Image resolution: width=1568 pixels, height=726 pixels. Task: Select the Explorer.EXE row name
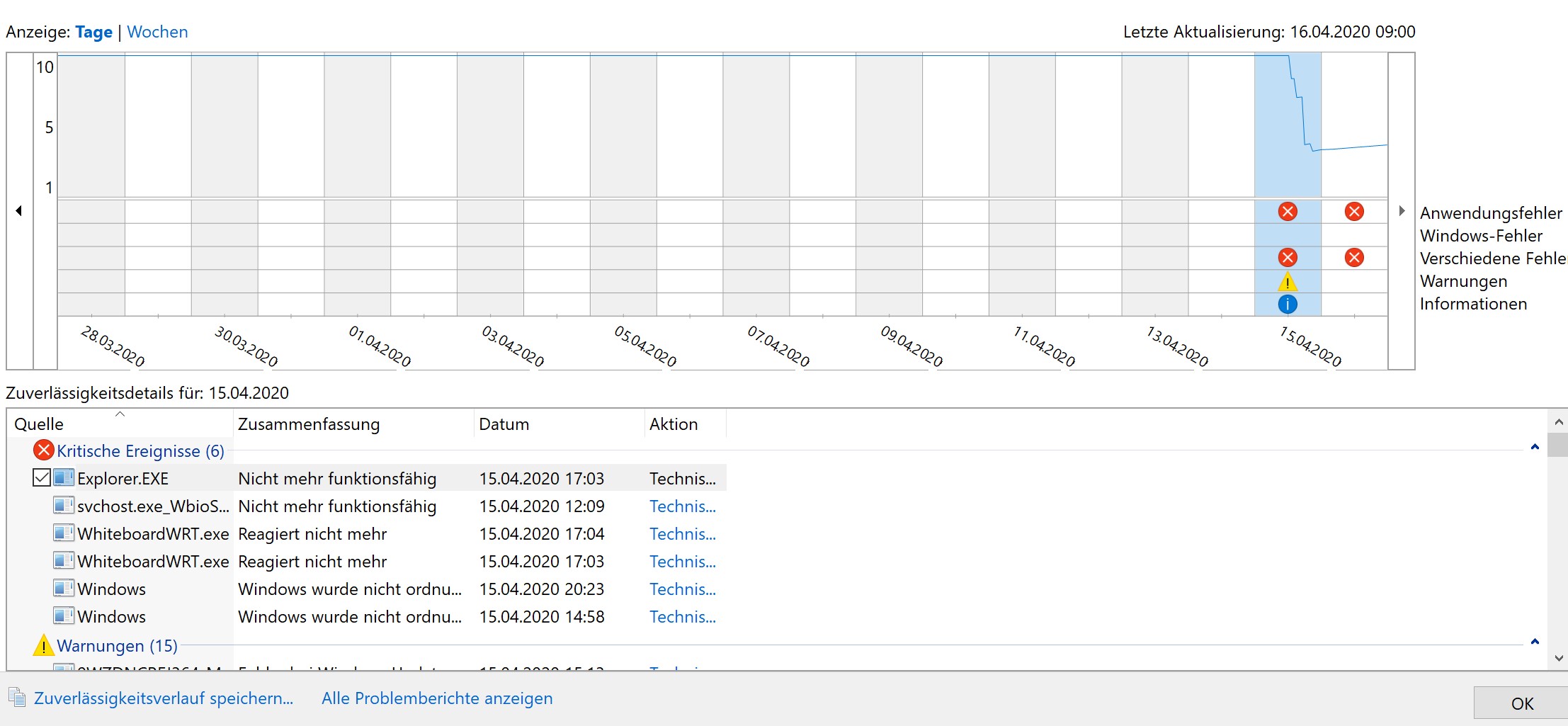click(x=123, y=479)
